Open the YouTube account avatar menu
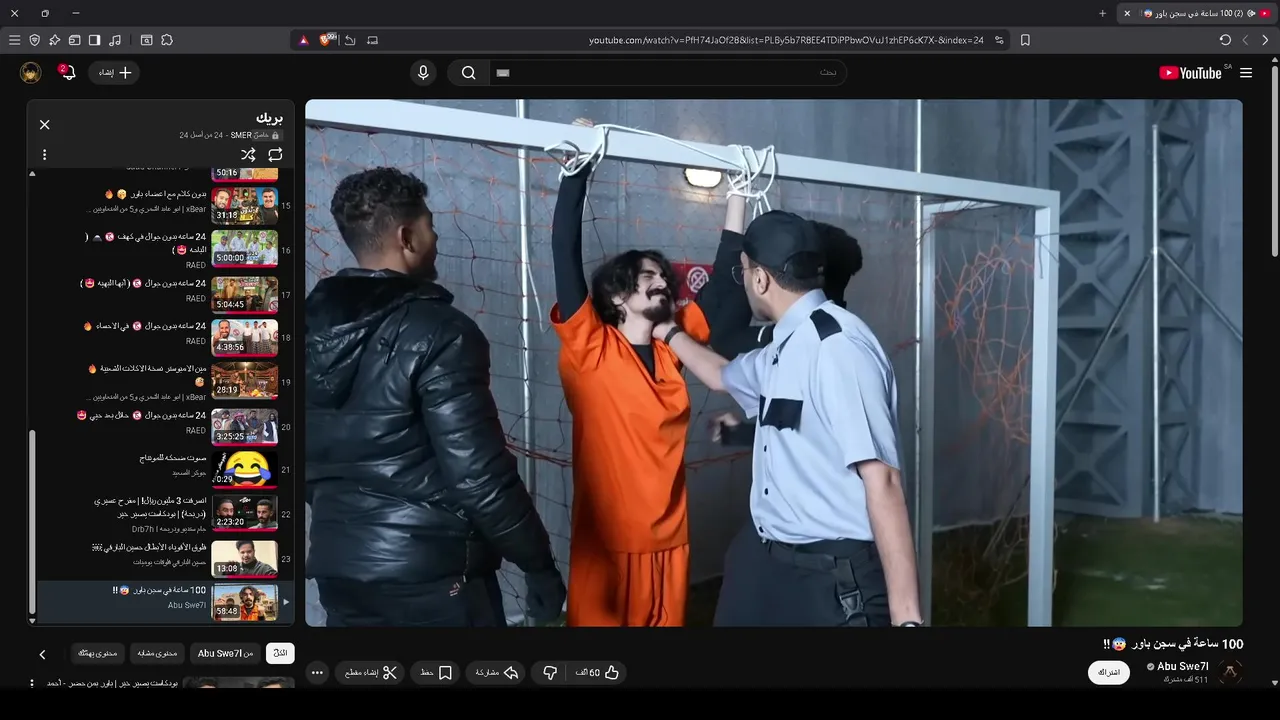 coord(31,72)
